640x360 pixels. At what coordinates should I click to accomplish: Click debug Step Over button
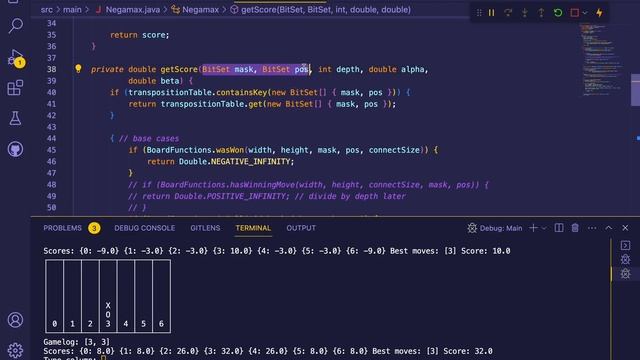pyautogui.click(x=508, y=13)
